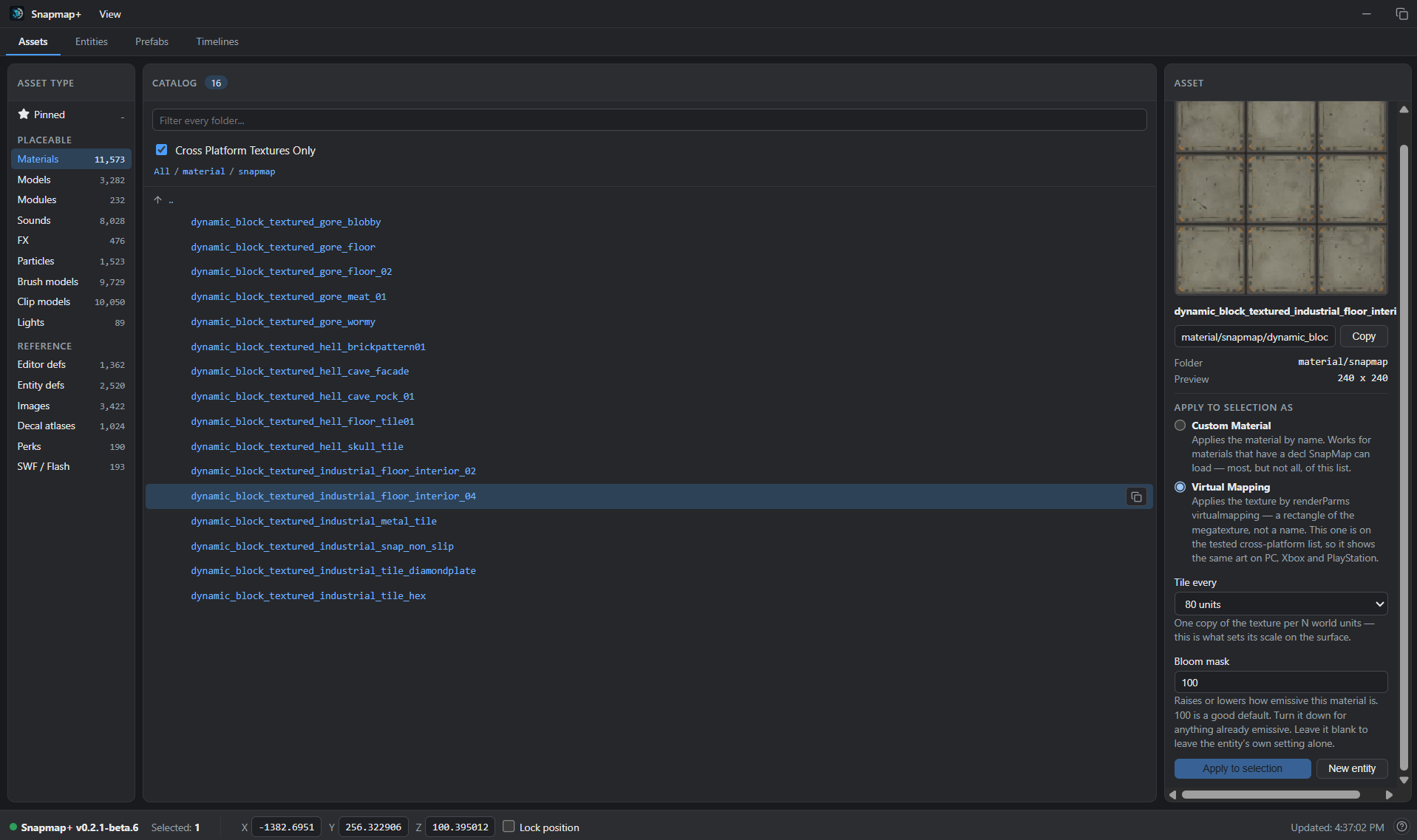Switch to the Timelines tab
Screen dimensions: 1417x840
pyautogui.click(x=217, y=41)
